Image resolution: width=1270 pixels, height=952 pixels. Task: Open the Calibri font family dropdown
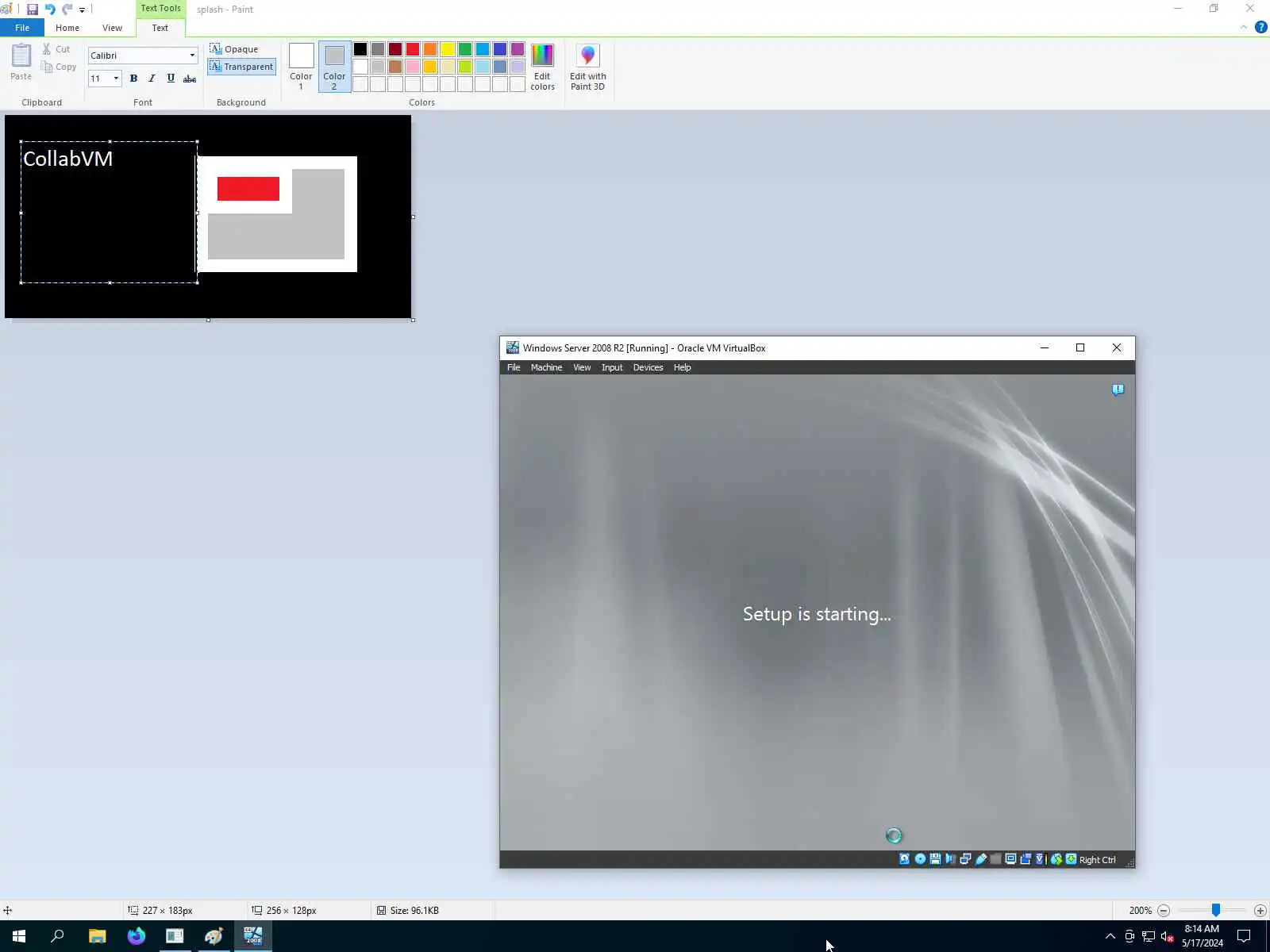(192, 56)
